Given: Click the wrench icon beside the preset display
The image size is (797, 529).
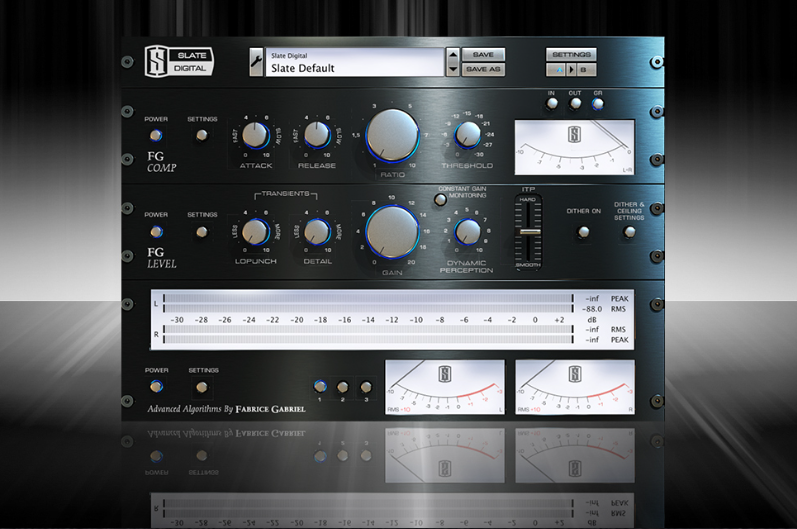Looking at the screenshot, I should tap(256, 63).
